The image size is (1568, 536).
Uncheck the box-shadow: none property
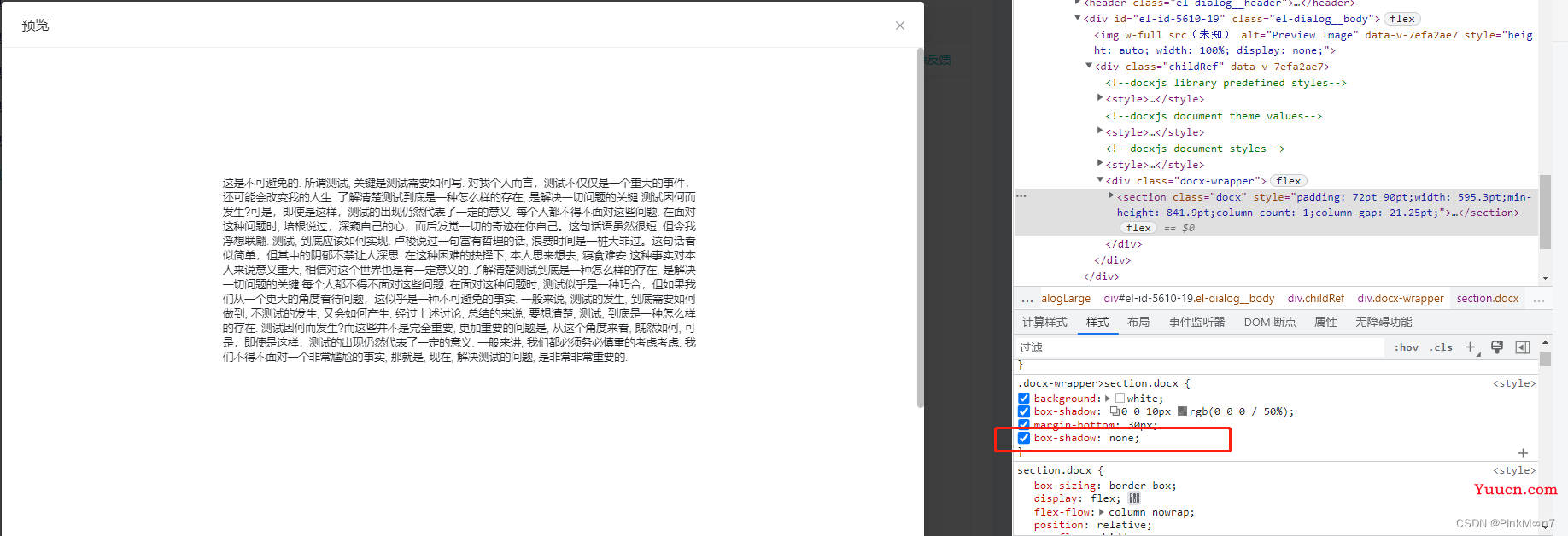1024,438
